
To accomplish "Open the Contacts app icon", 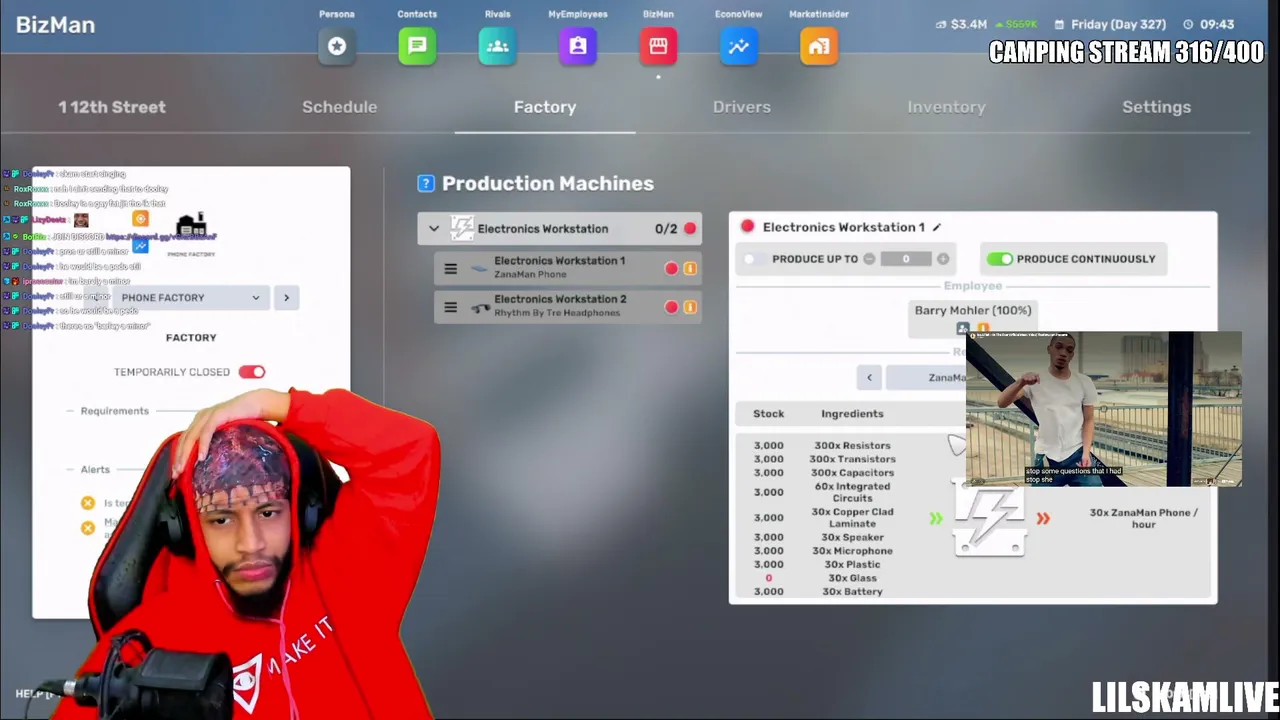I will click(x=417, y=46).
